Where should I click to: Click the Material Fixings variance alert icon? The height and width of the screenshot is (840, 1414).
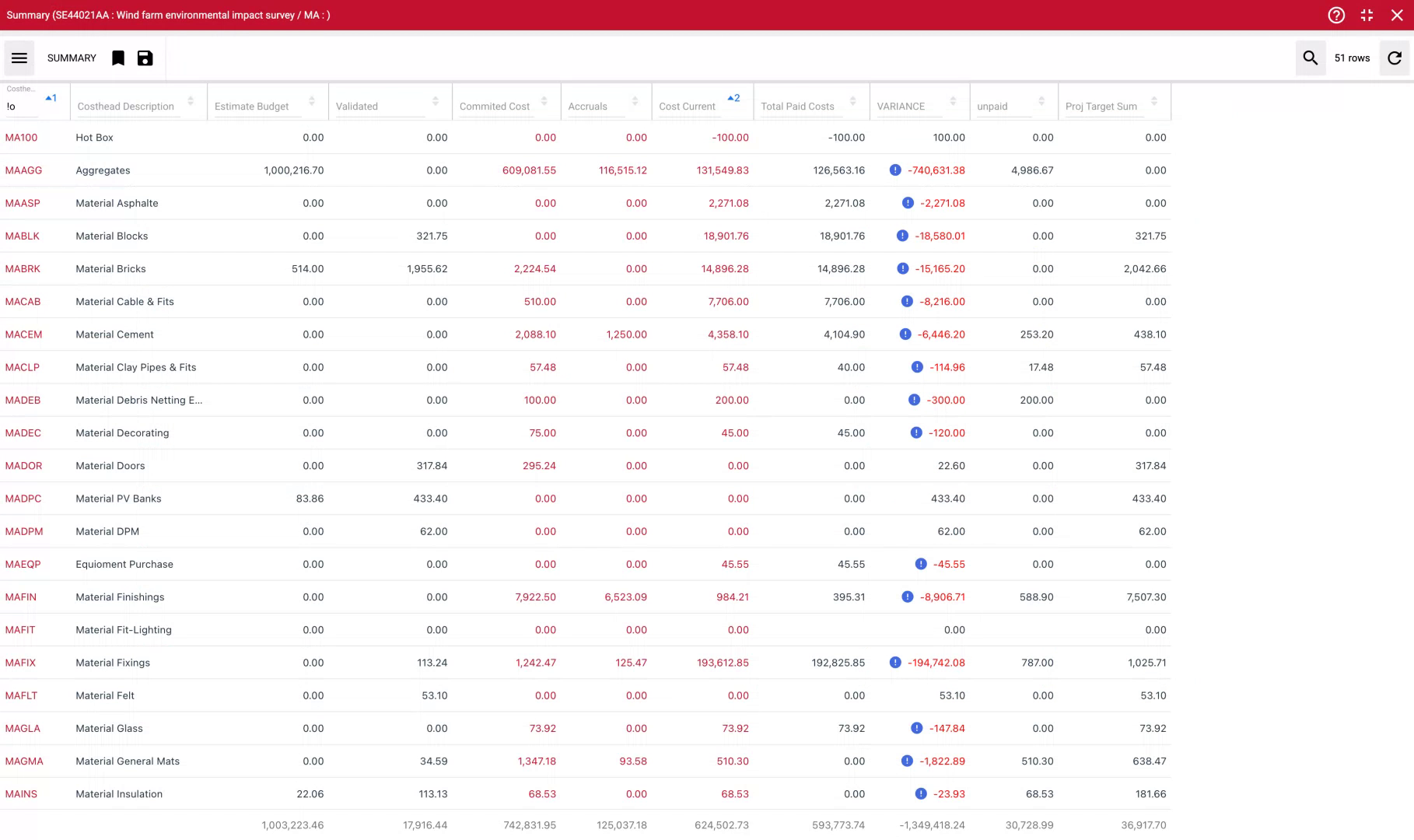(895, 663)
